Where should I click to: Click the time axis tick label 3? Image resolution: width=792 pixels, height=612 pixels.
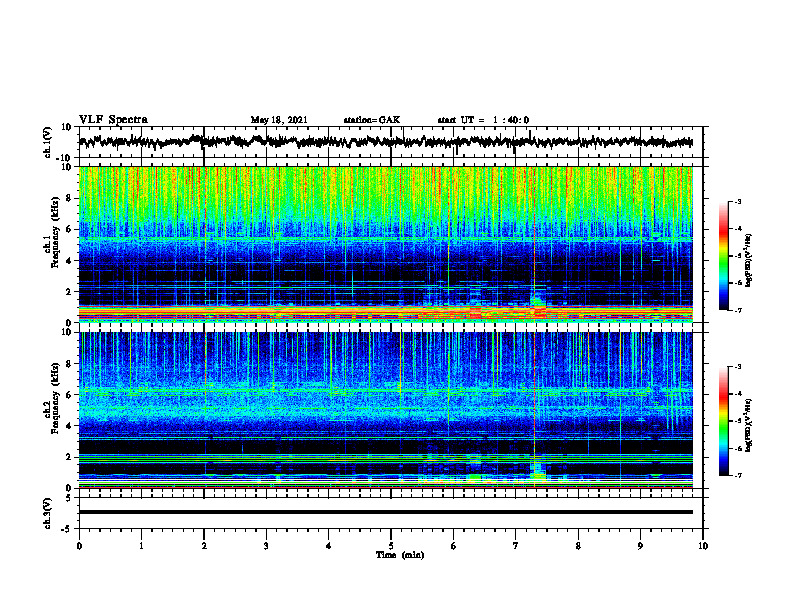(x=266, y=546)
